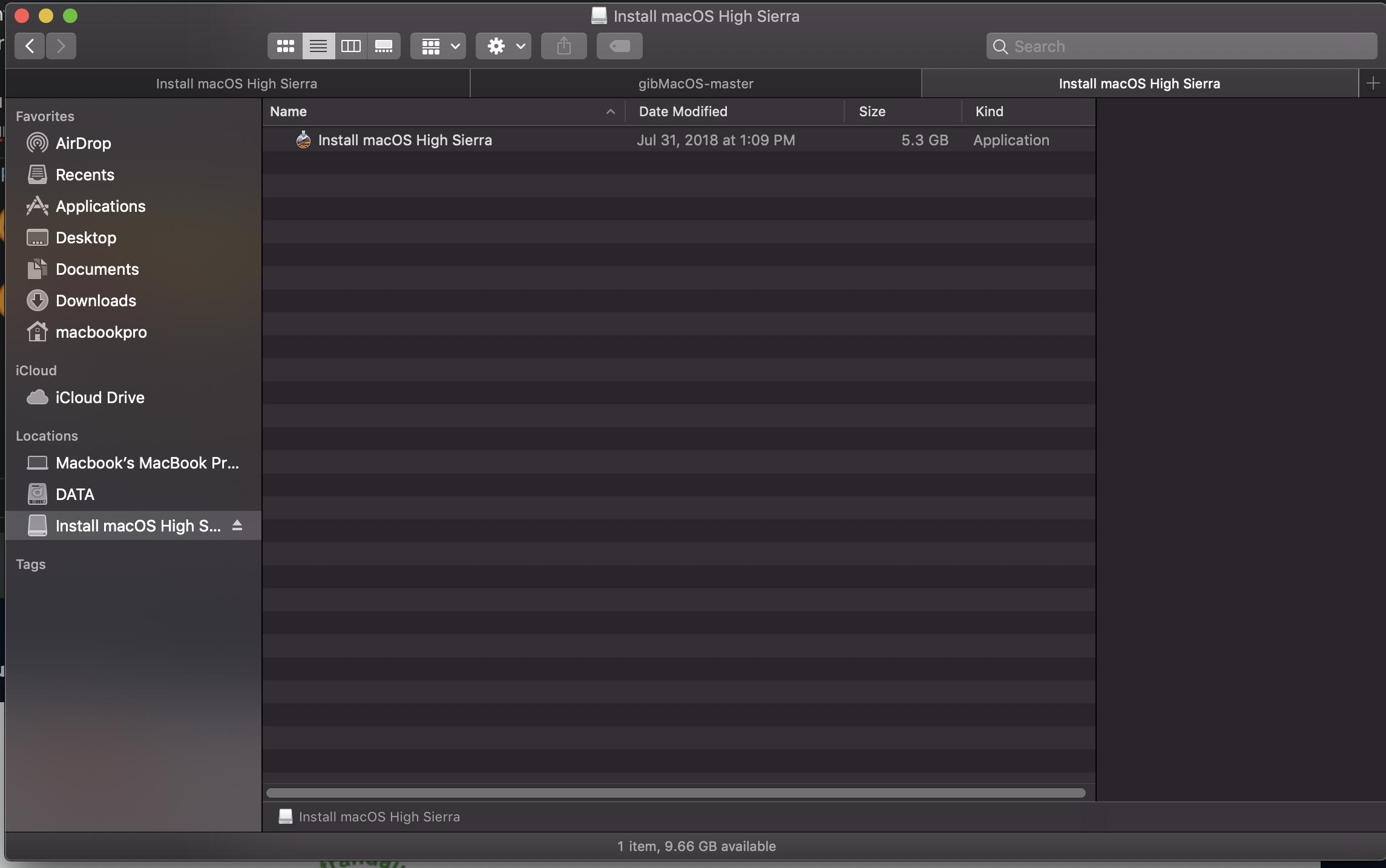Click the 5.3 GB size cell
The height and width of the screenshot is (868, 1386).
coord(925,140)
